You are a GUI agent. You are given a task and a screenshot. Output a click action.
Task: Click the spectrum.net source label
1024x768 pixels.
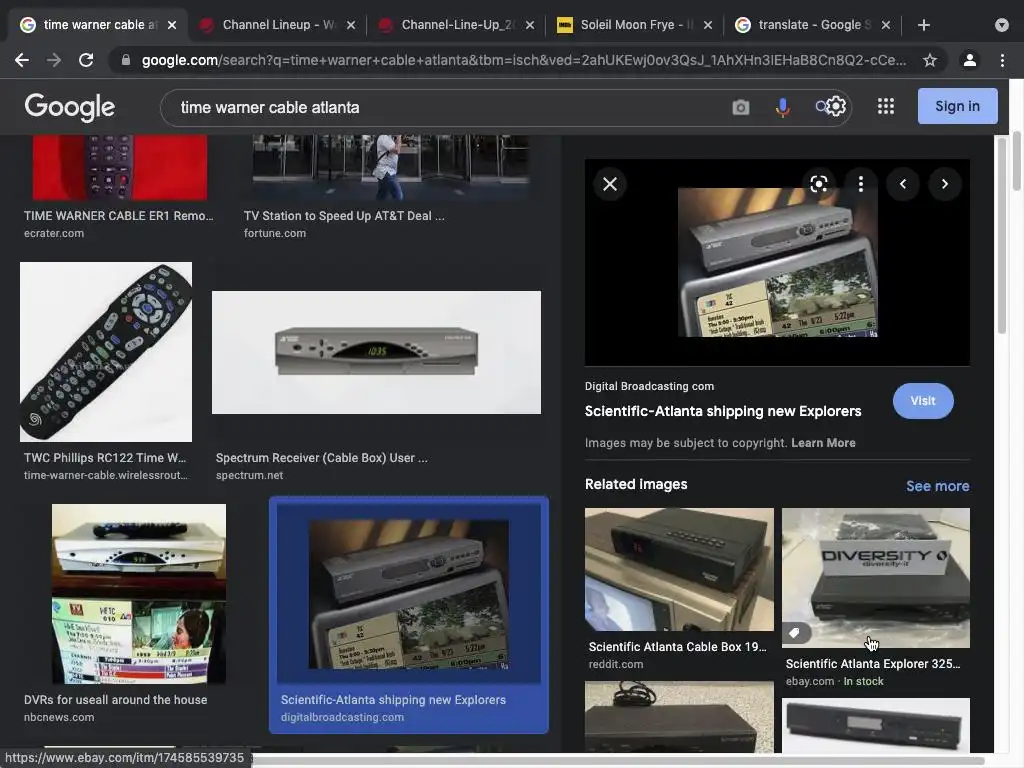click(x=249, y=475)
